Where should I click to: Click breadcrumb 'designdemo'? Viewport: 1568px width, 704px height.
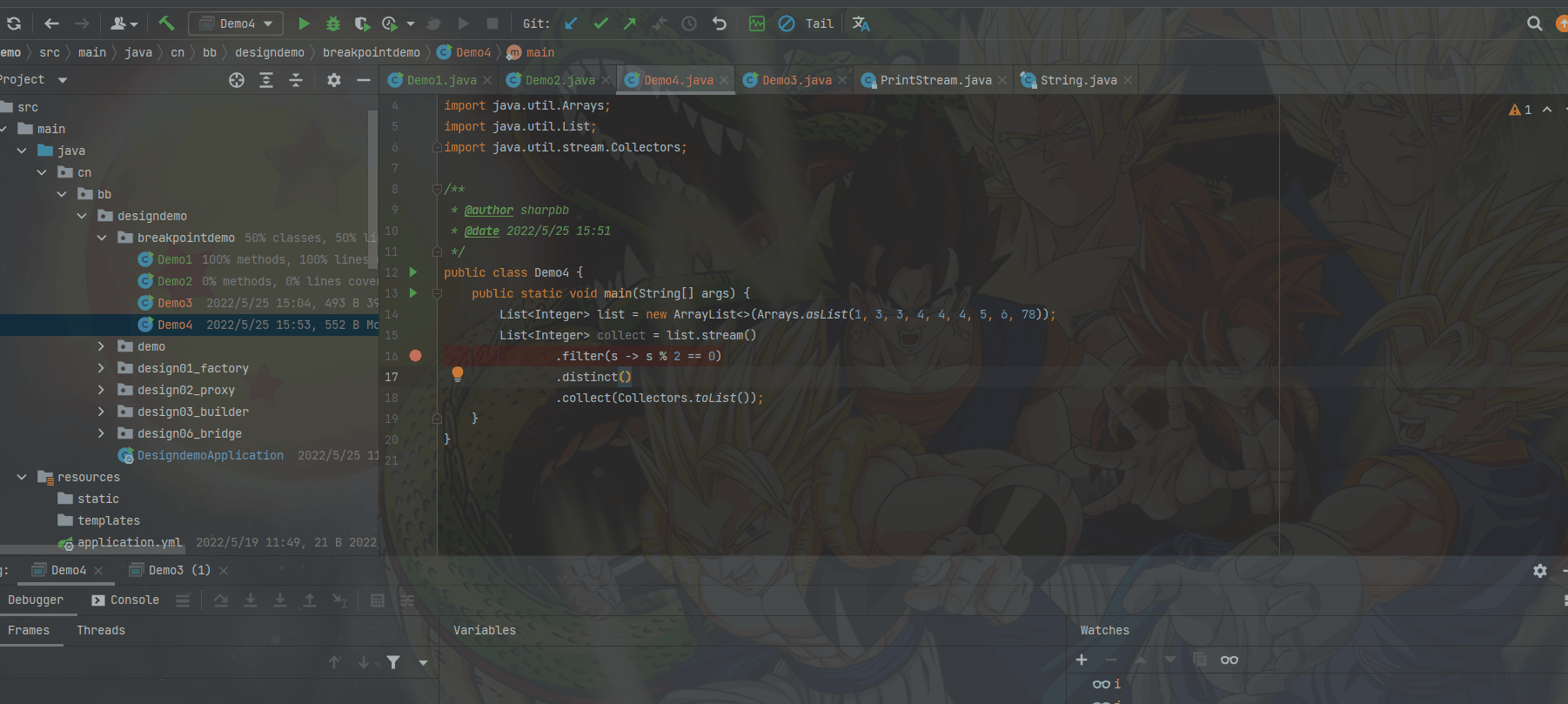pyautogui.click(x=270, y=52)
